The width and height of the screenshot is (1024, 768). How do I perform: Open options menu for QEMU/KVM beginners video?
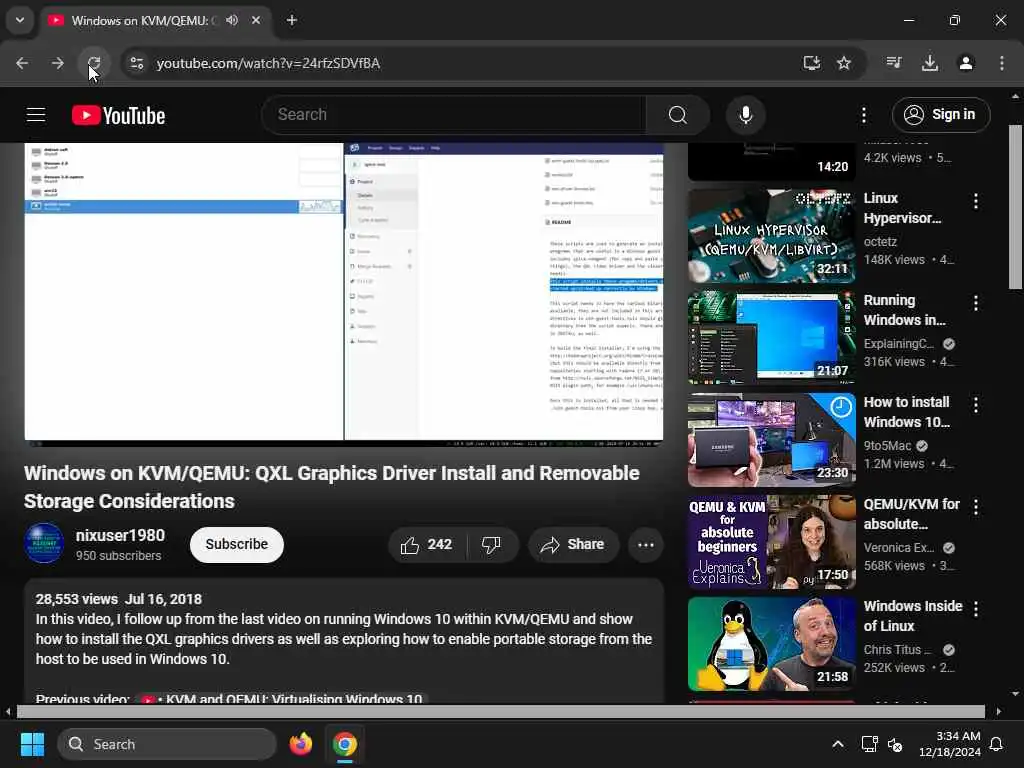coord(976,507)
